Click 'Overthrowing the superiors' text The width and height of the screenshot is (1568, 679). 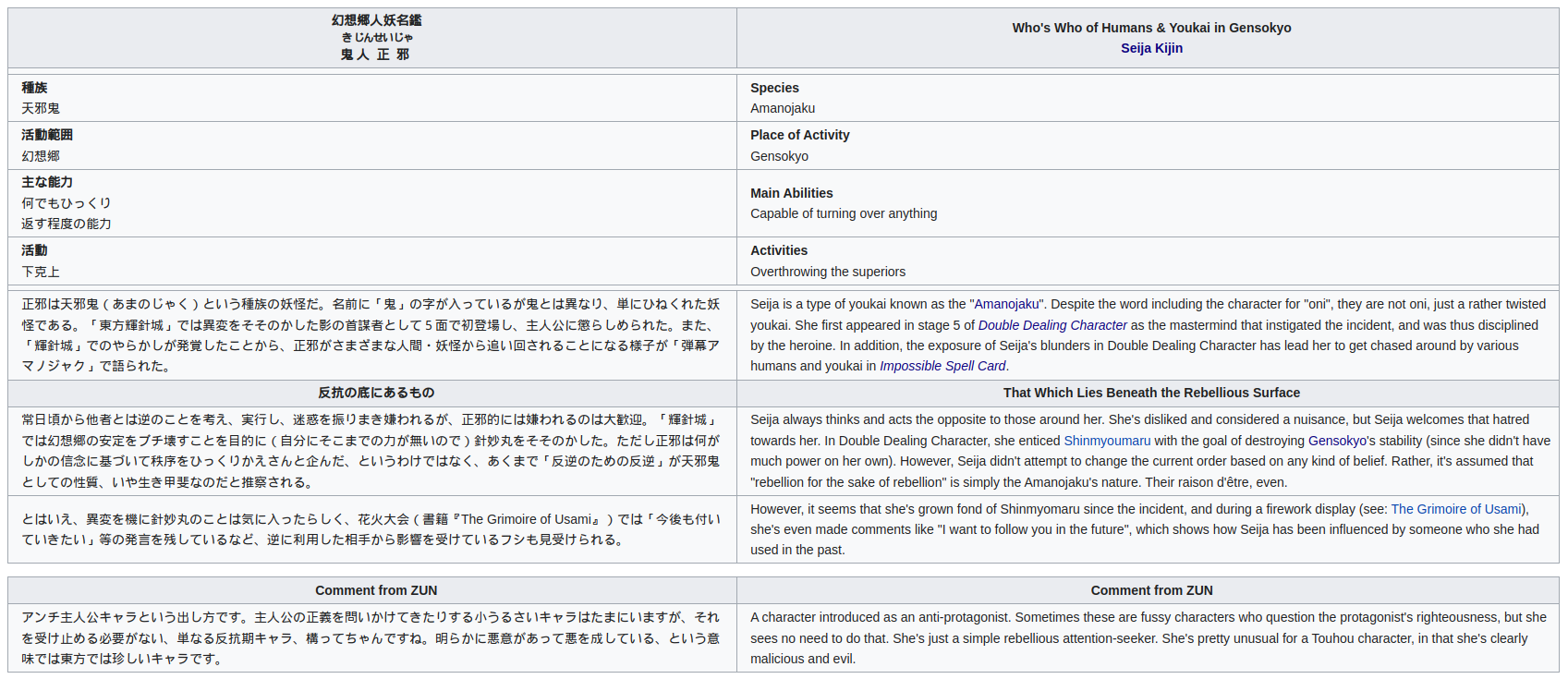[828, 272]
